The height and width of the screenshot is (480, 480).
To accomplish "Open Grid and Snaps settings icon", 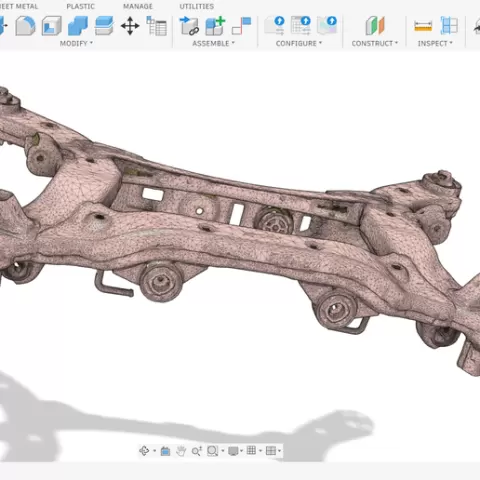I will pos(251,451).
